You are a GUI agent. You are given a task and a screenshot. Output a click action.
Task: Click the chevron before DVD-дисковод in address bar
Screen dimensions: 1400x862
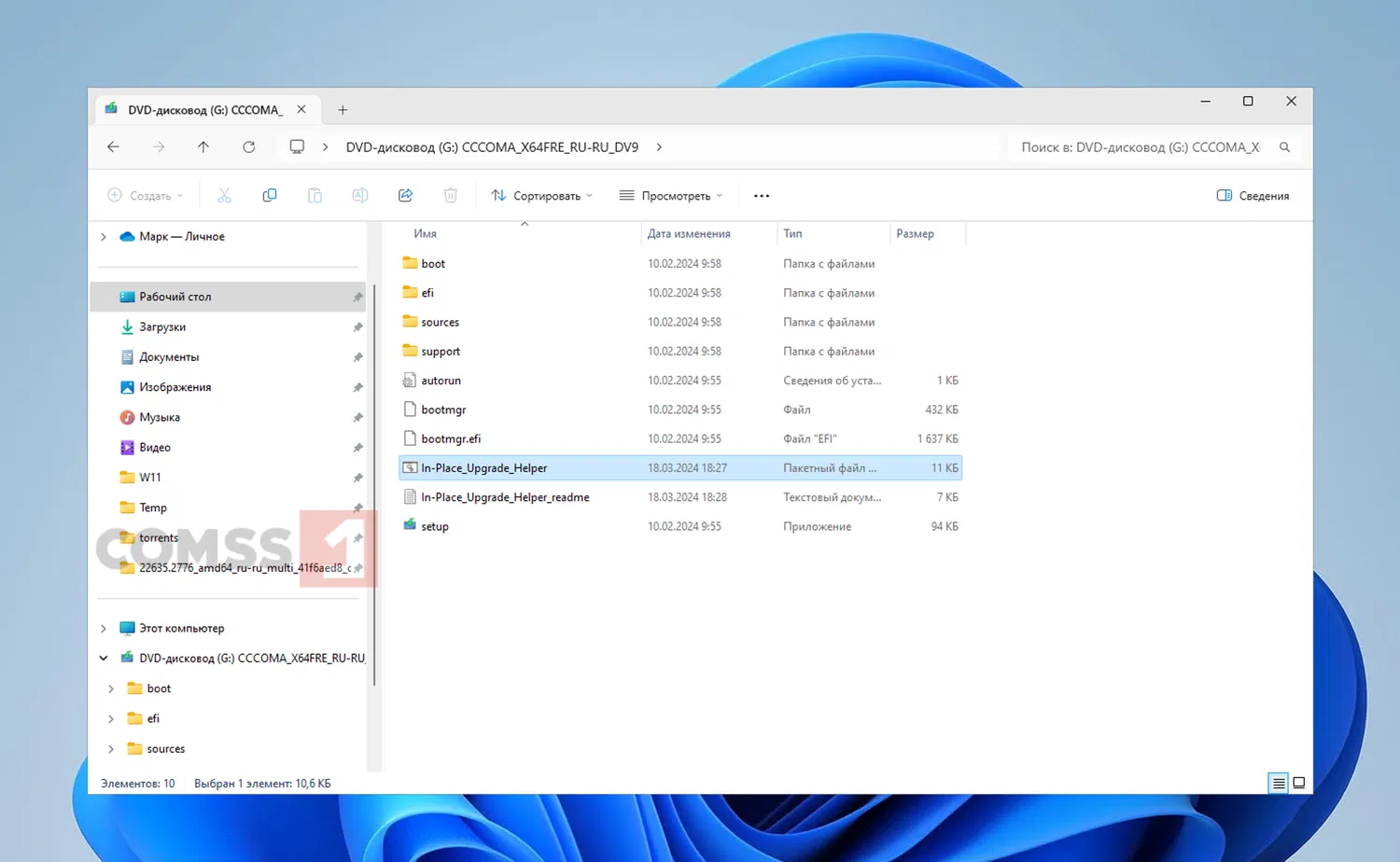coord(325,147)
